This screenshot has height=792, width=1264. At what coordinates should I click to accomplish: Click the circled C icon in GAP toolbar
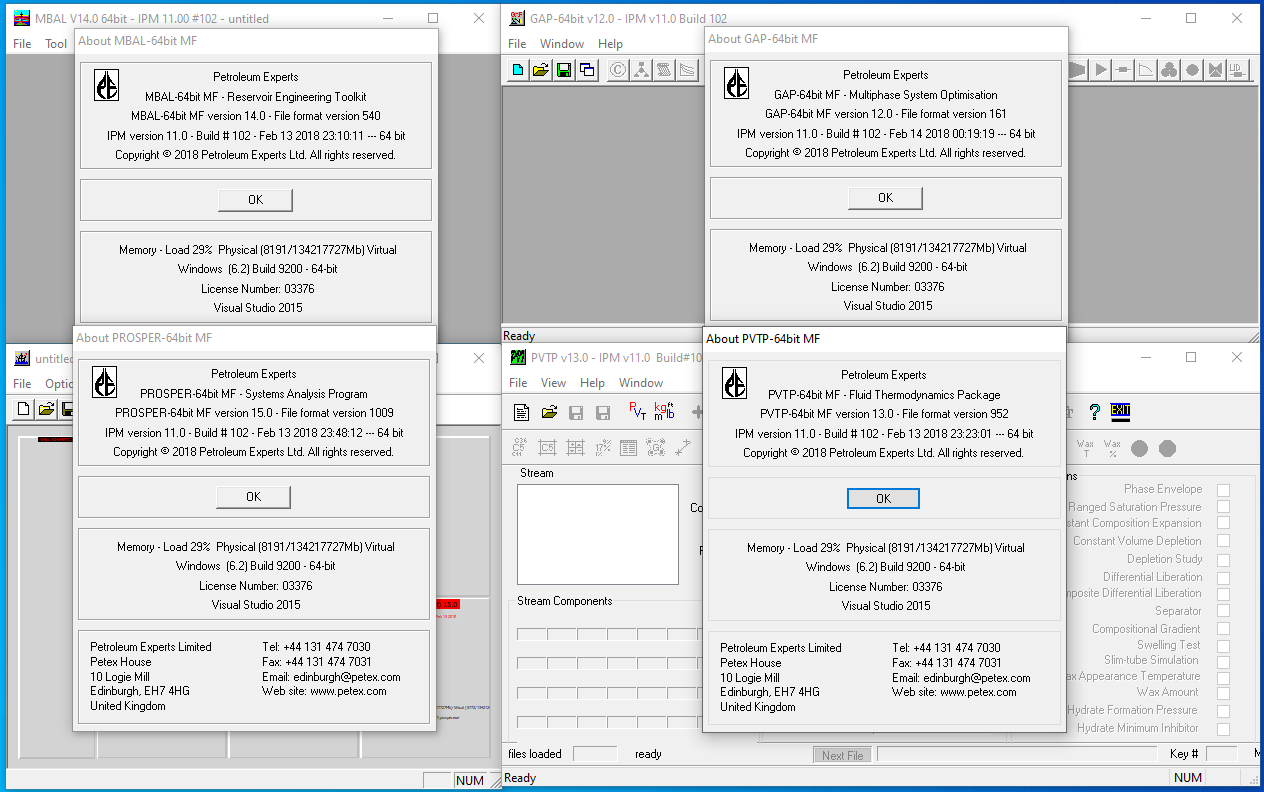pyautogui.click(x=617, y=70)
